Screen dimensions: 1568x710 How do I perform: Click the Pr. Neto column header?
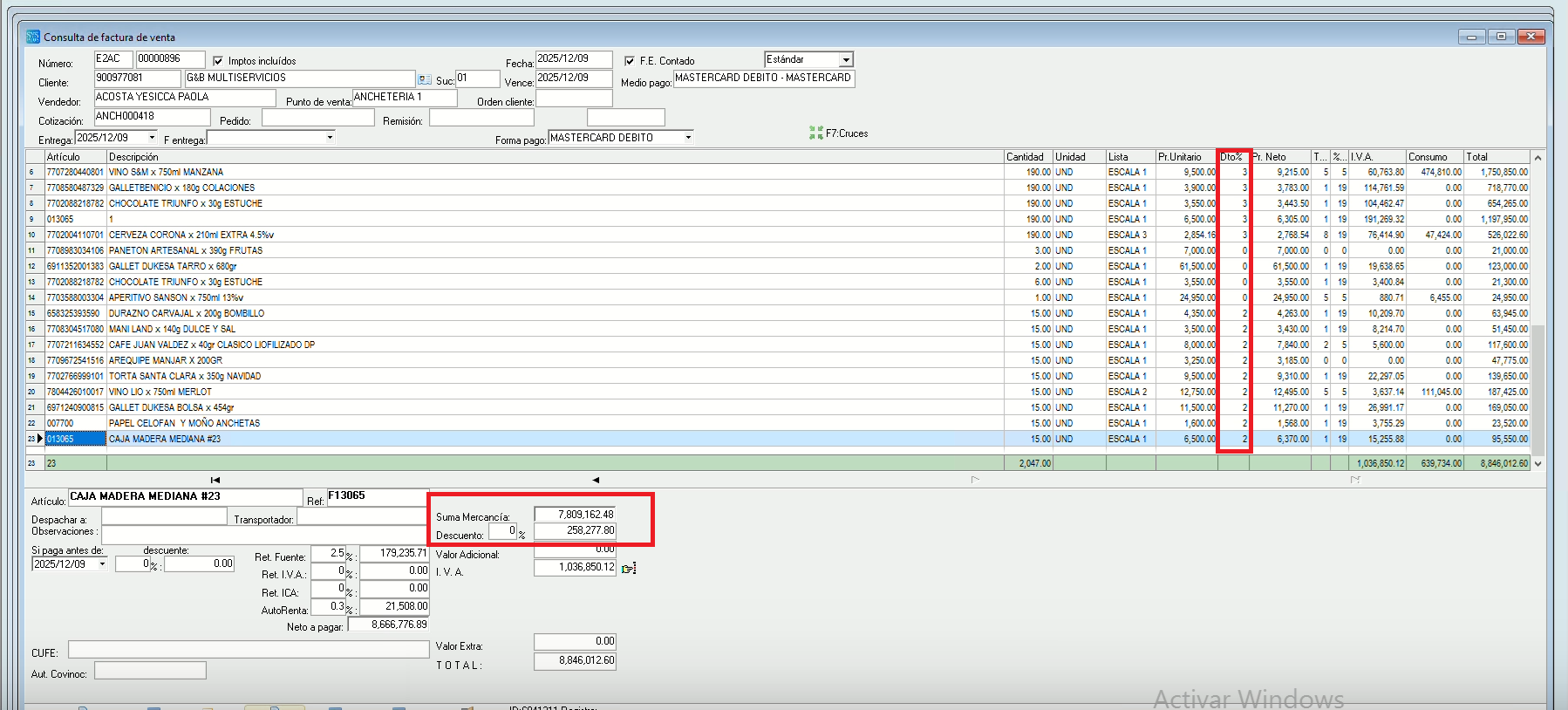(1280, 157)
